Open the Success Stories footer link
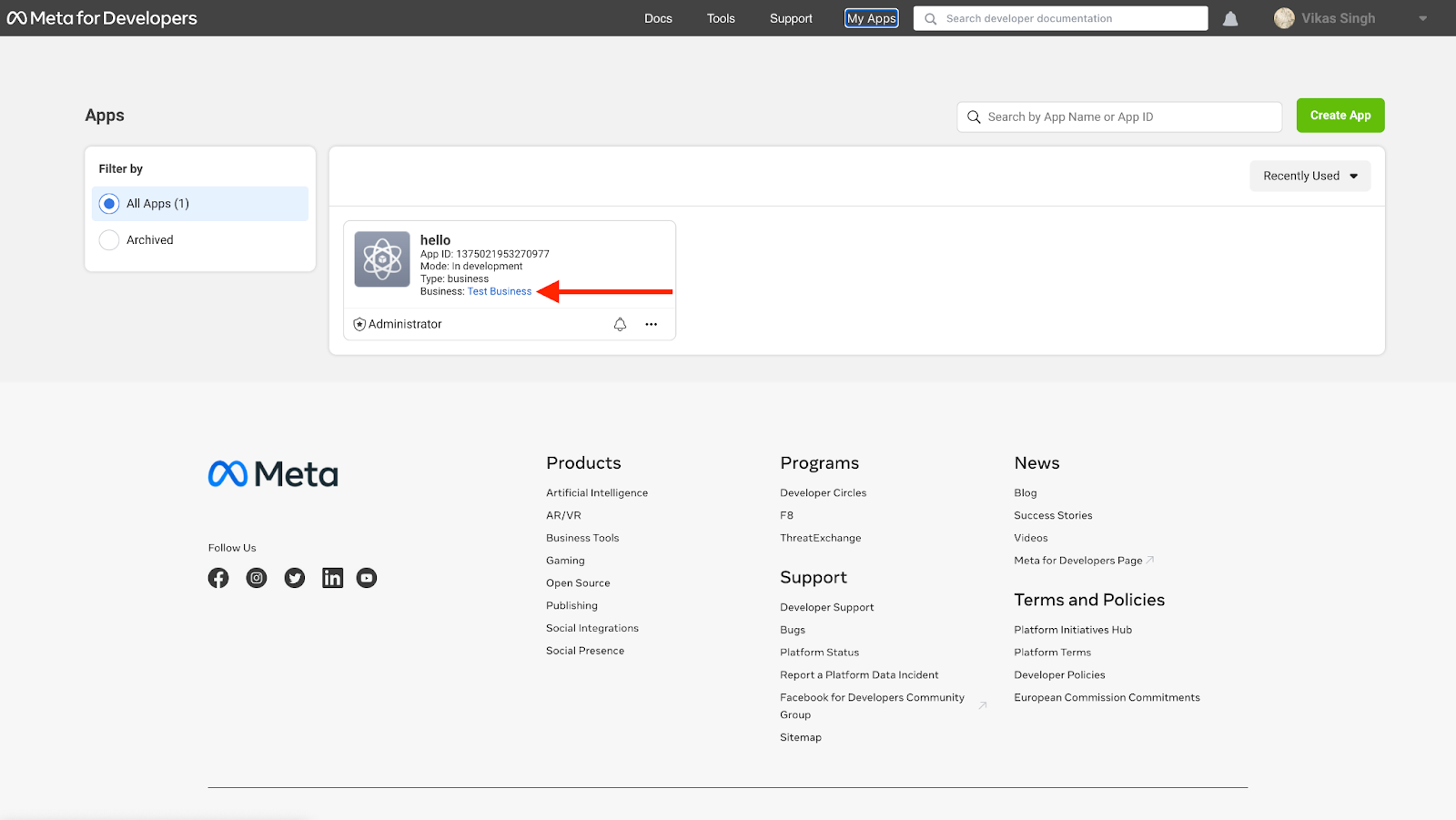 point(1053,515)
